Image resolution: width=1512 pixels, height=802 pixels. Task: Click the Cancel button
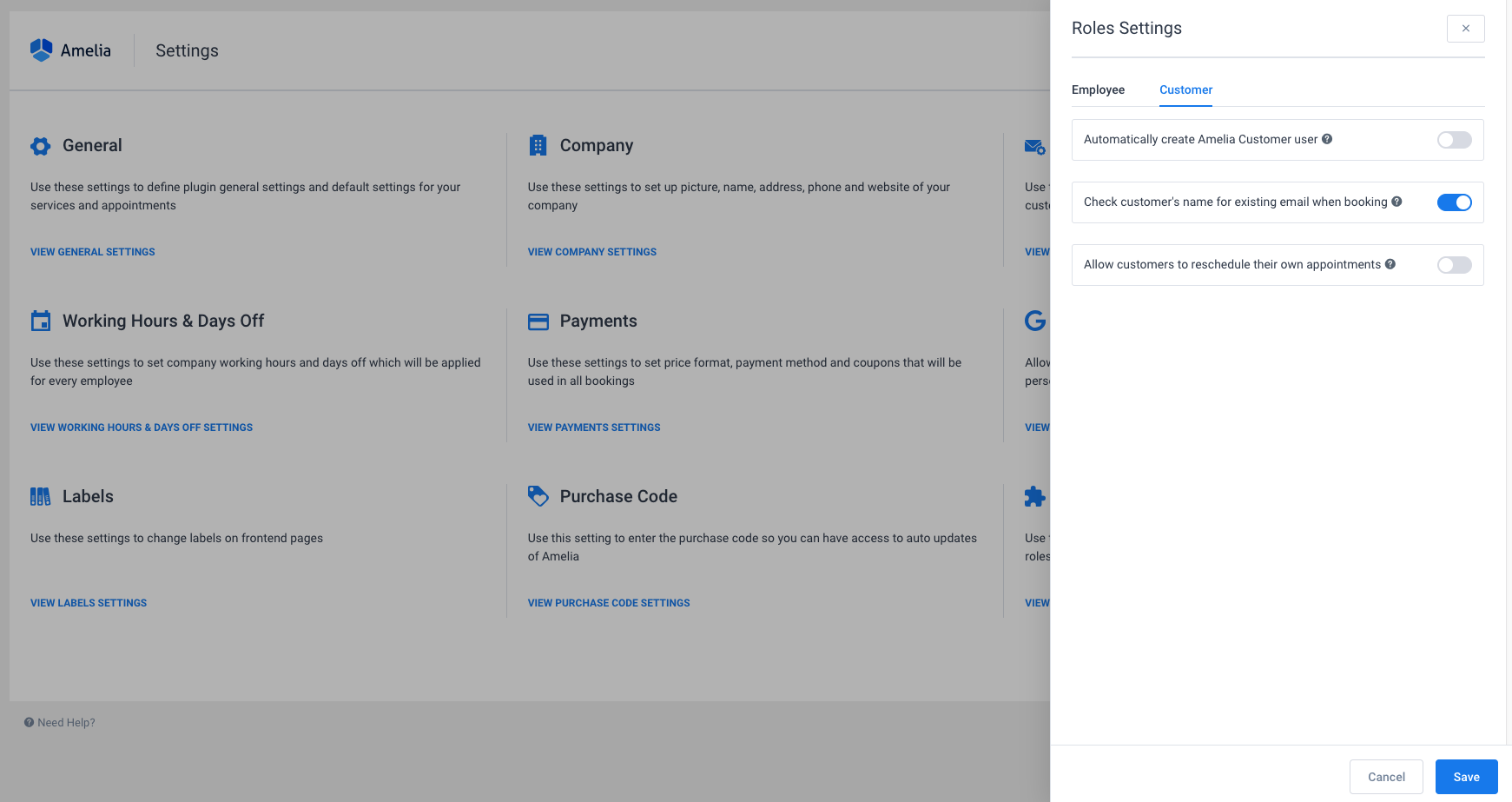[1386, 777]
